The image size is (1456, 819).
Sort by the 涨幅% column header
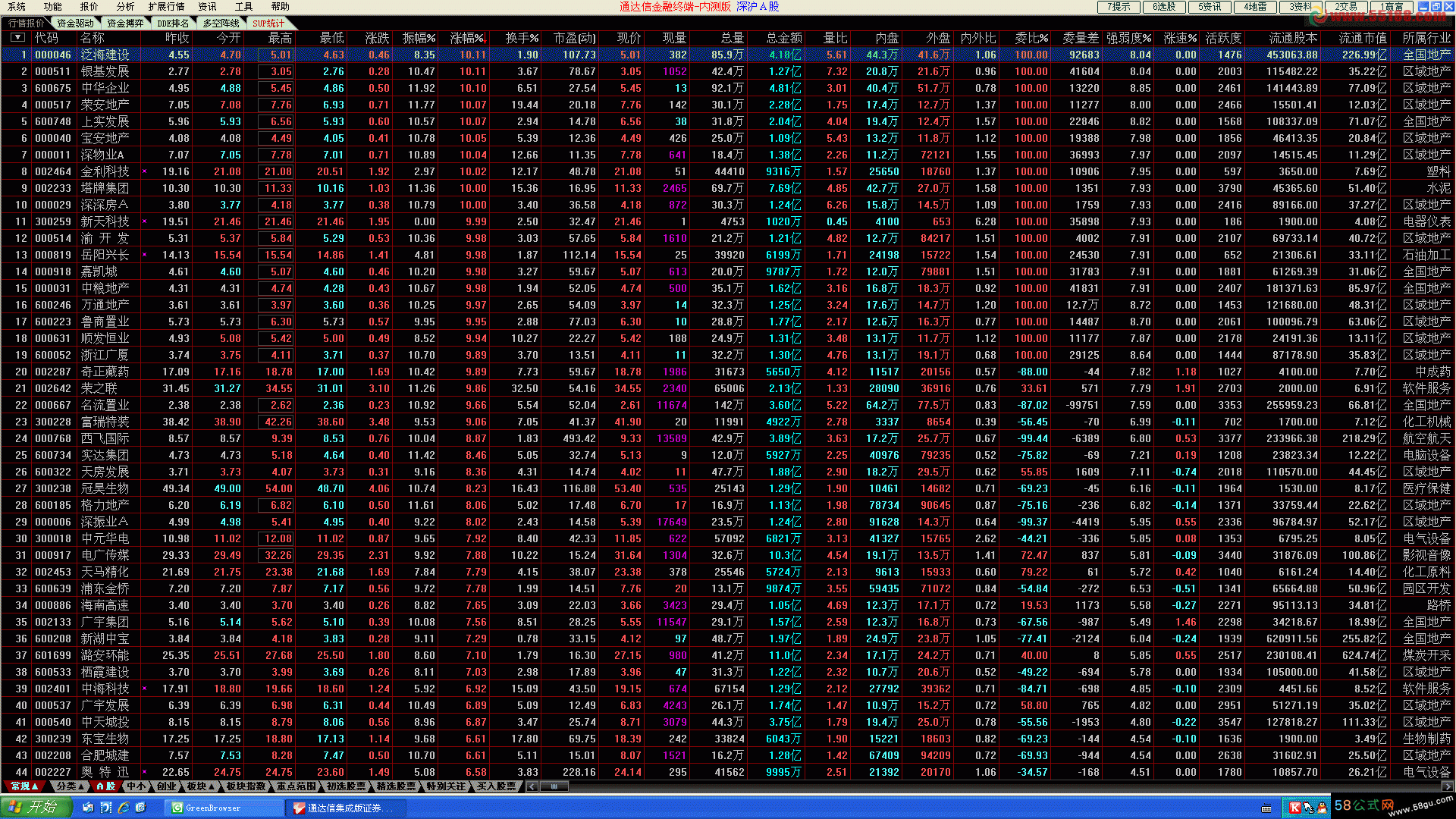pyautogui.click(x=467, y=38)
